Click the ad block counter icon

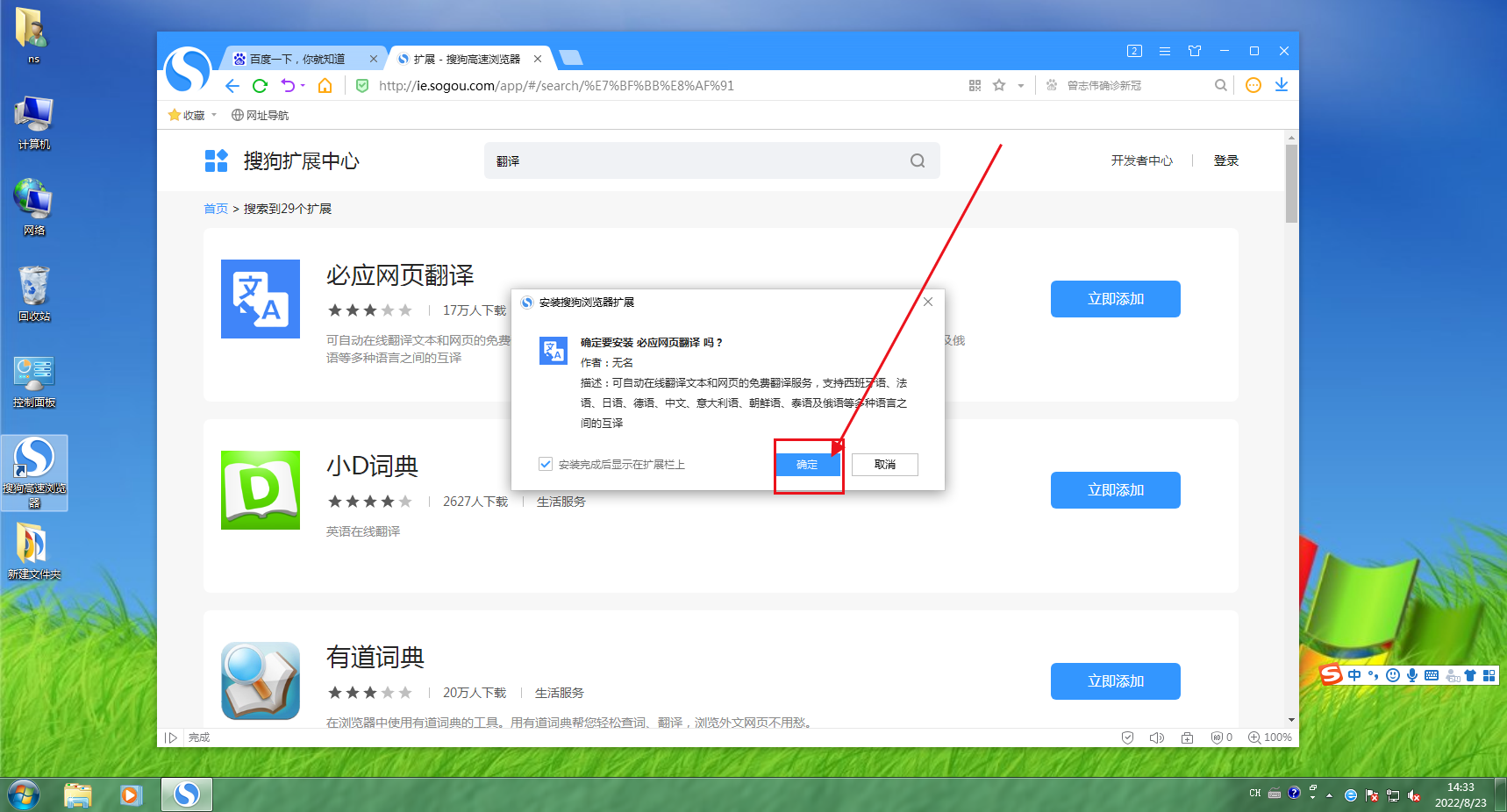pos(1222,737)
